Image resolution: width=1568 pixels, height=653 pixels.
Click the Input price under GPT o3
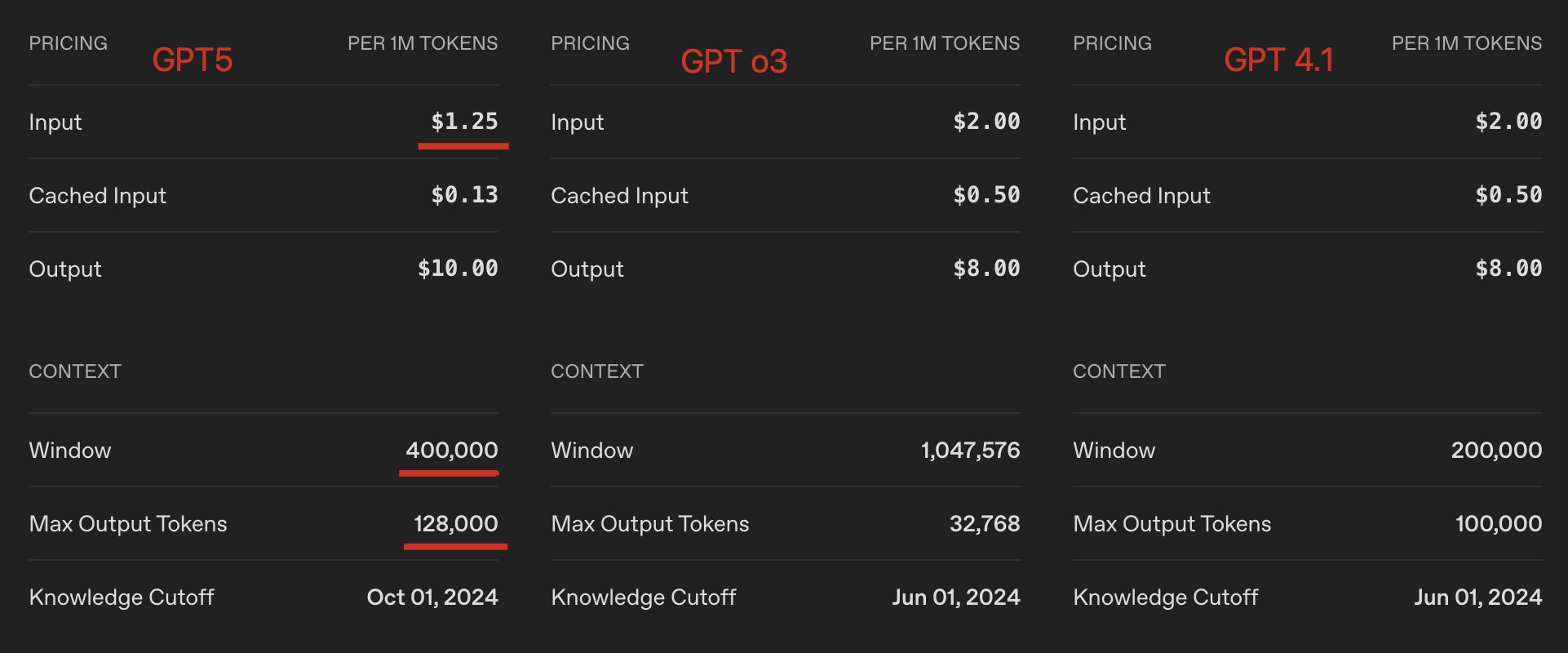986,122
